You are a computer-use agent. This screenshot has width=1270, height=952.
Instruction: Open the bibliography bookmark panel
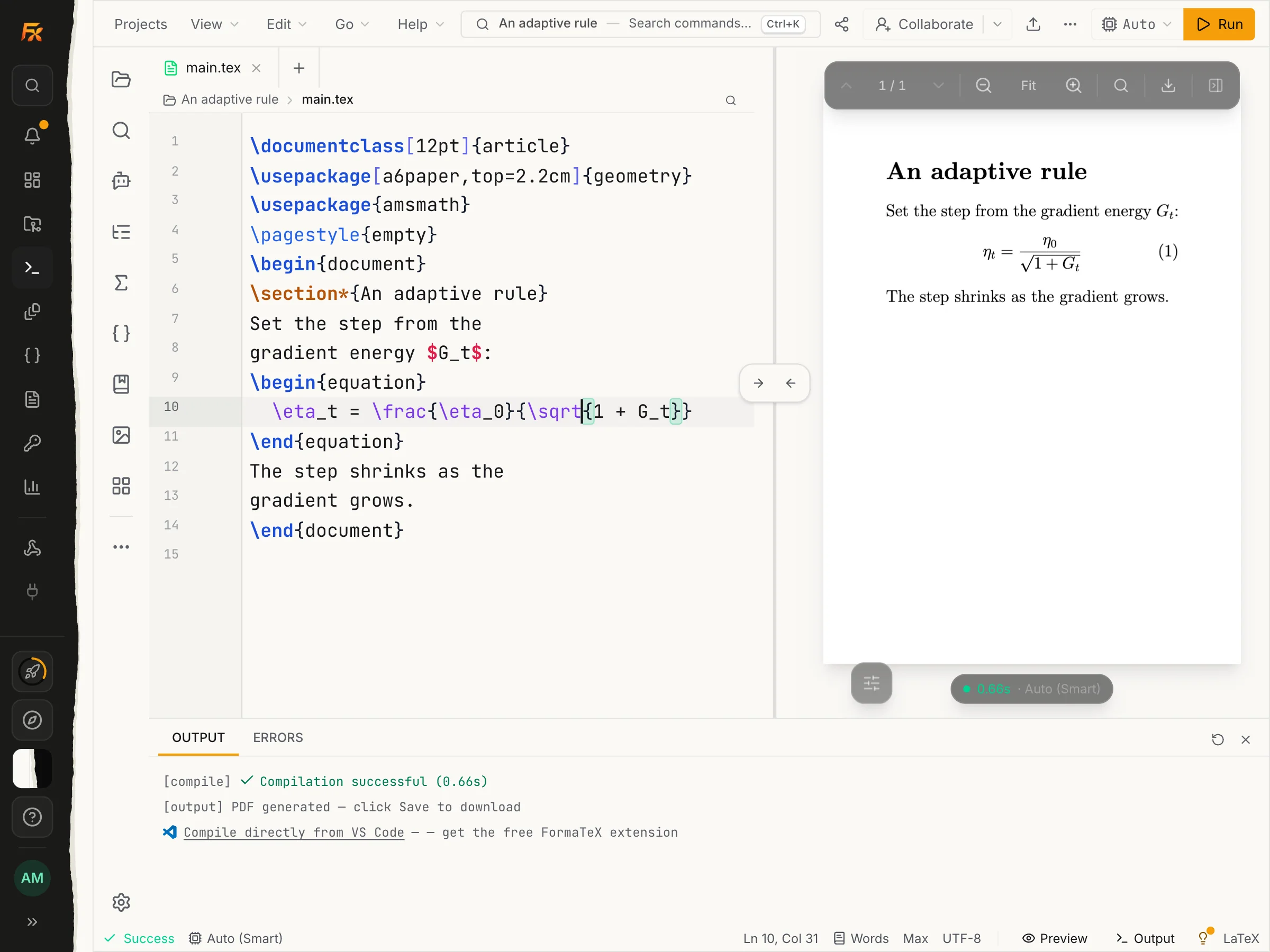coord(121,384)
